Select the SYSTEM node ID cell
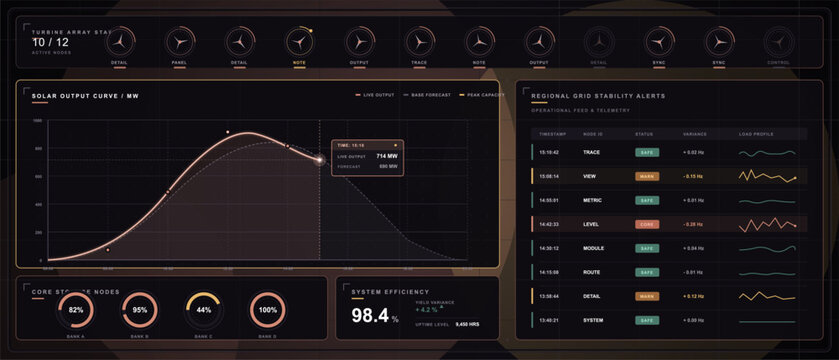 tap(593, 320)
